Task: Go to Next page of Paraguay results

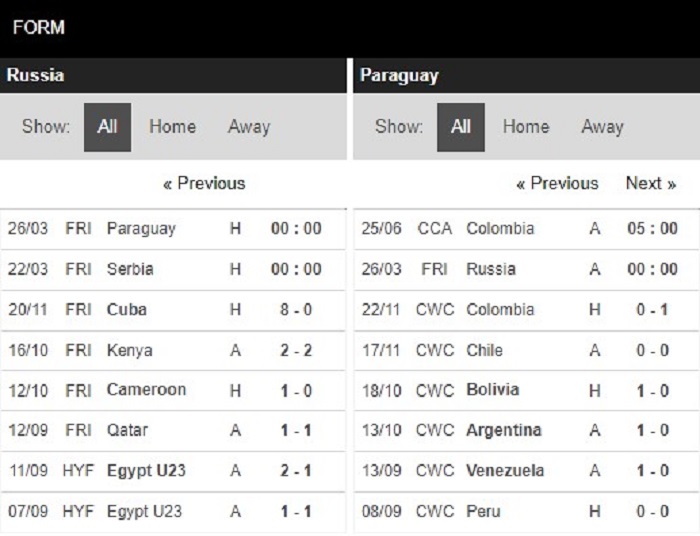Action: [x=651, y=183]
